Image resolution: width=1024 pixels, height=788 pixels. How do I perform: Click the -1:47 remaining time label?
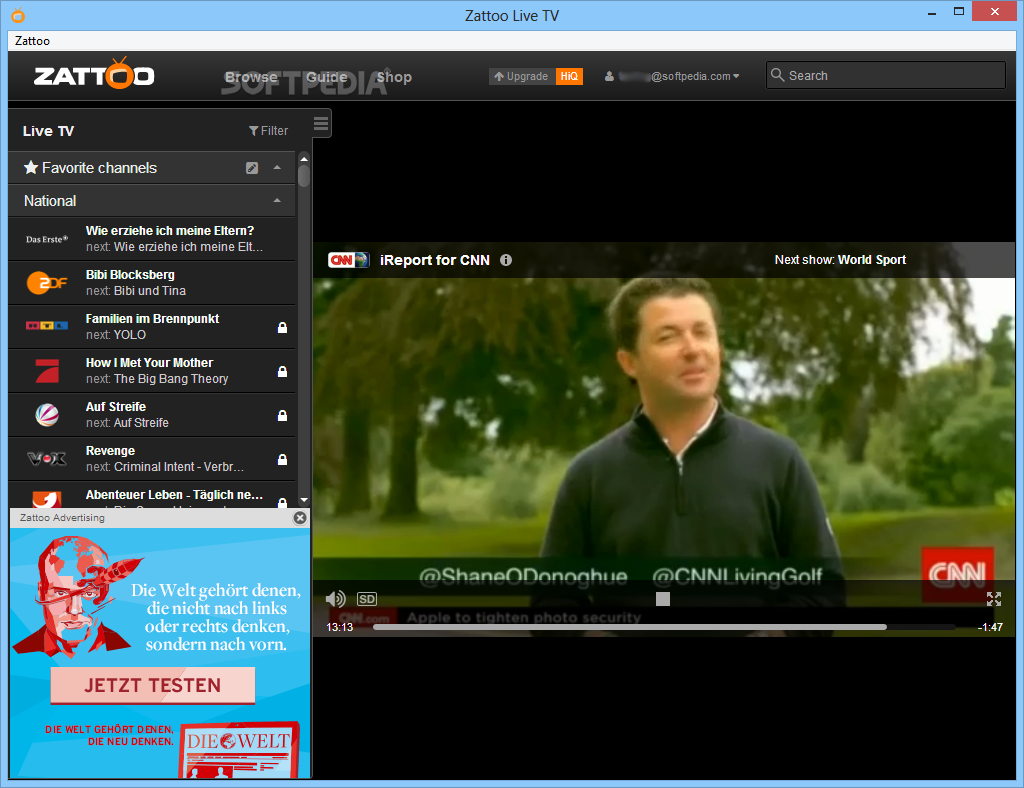coord(990,627)
